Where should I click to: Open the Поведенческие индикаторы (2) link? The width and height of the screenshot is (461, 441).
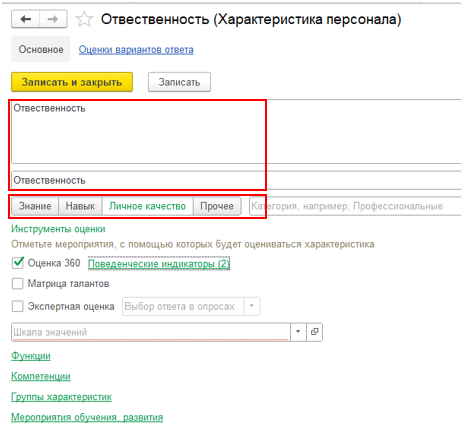159,264
